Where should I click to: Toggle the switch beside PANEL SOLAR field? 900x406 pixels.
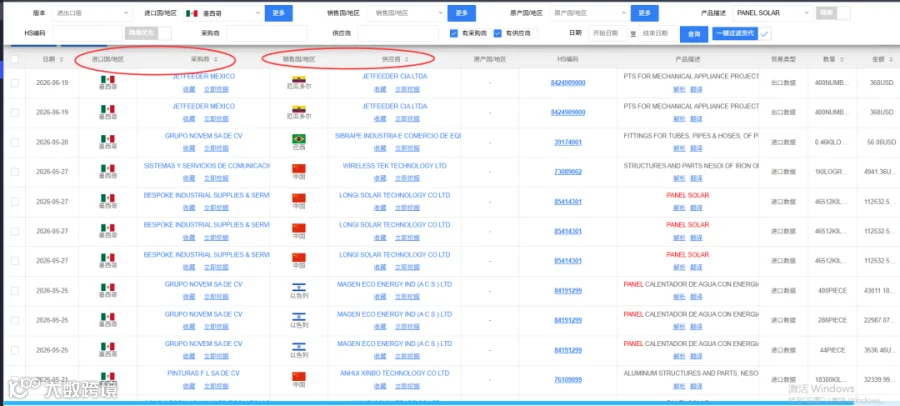pyautogui.click(x=833, y=13)
